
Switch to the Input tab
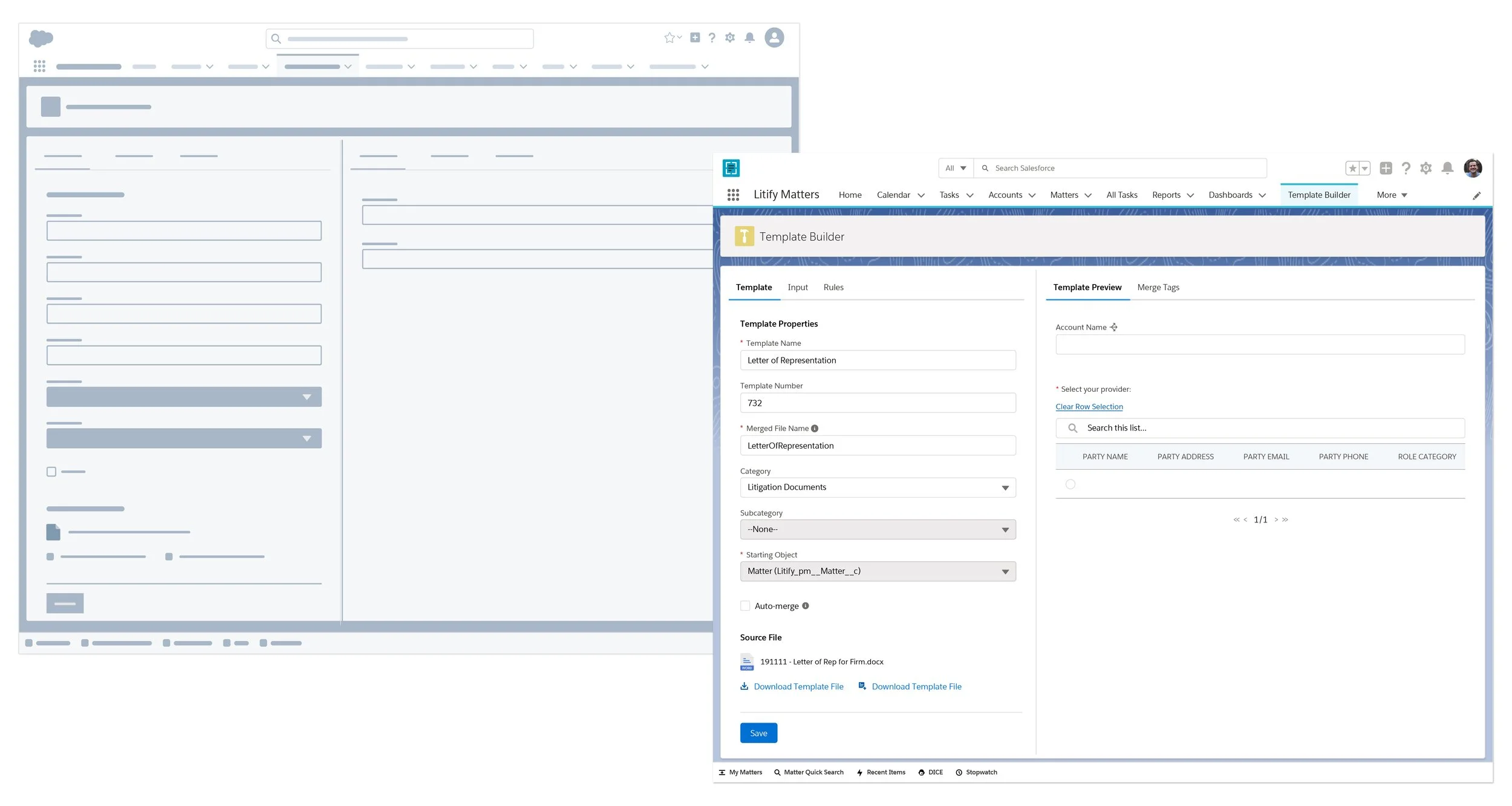797,287
